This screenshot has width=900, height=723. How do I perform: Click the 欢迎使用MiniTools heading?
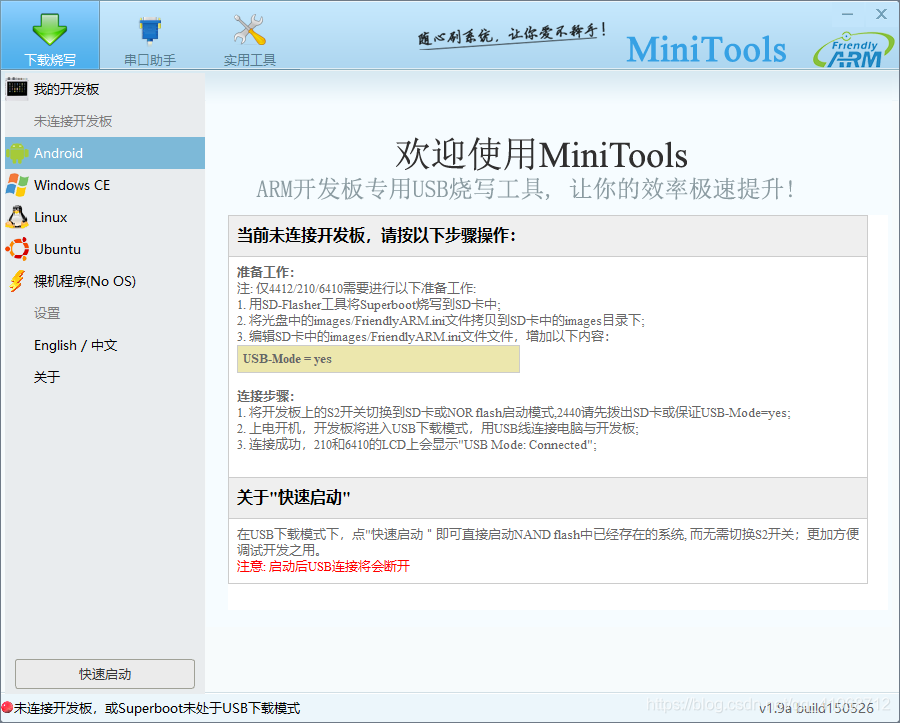click(541, 155)
